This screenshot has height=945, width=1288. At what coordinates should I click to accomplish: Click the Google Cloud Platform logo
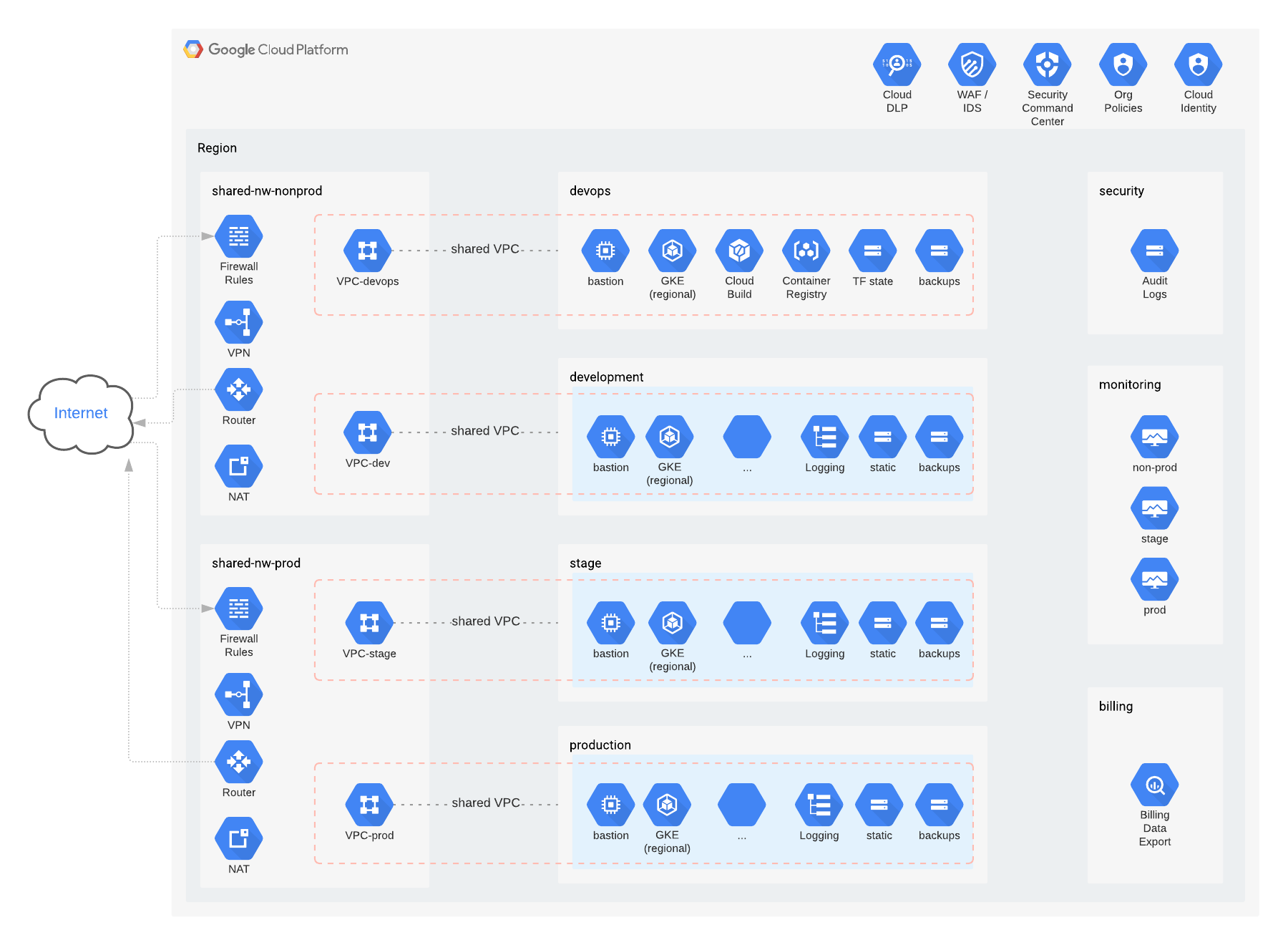point(265,49)
